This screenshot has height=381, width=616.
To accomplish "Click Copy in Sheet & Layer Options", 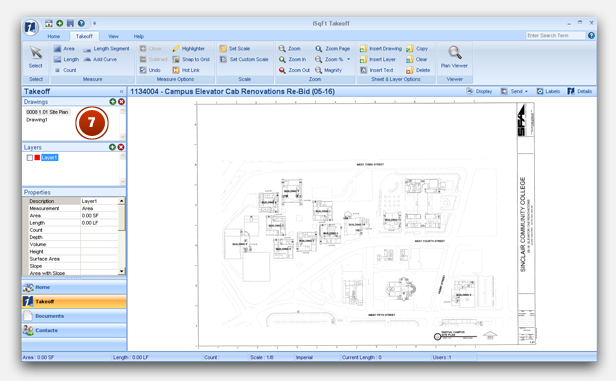I will point(417,49).
